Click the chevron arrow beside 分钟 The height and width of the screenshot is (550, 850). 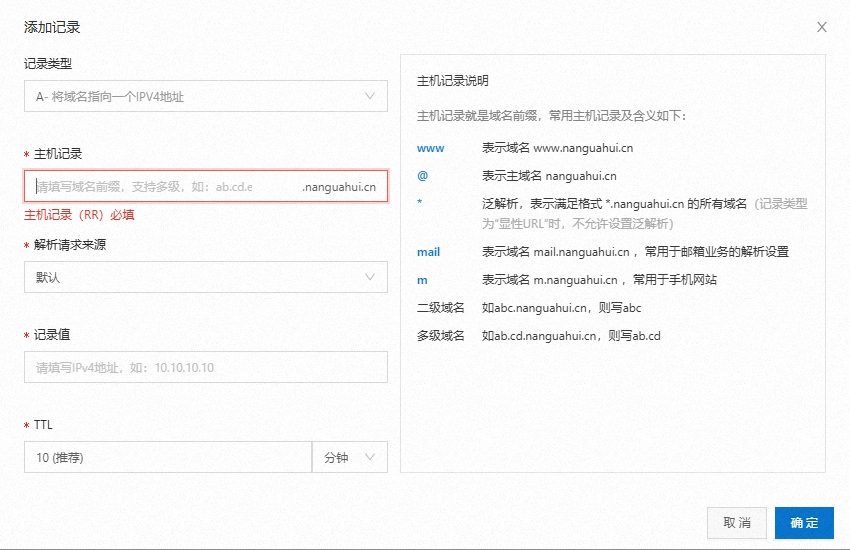coord(370,457)
